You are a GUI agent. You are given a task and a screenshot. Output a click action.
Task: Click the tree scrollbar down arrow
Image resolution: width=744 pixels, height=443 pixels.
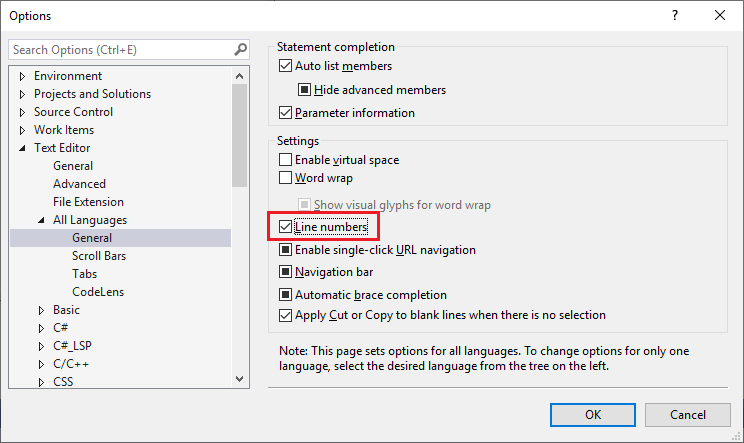pos(240,379)
